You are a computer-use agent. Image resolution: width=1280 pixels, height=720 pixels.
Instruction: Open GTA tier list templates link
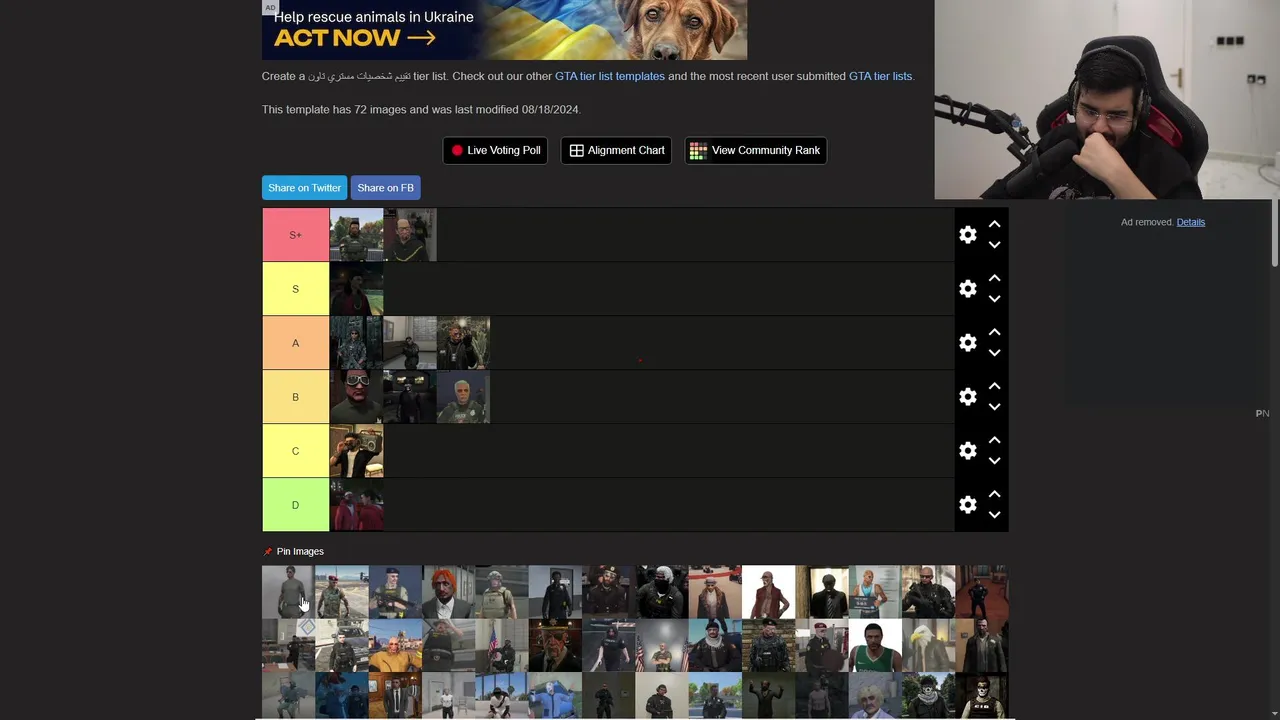610,76
